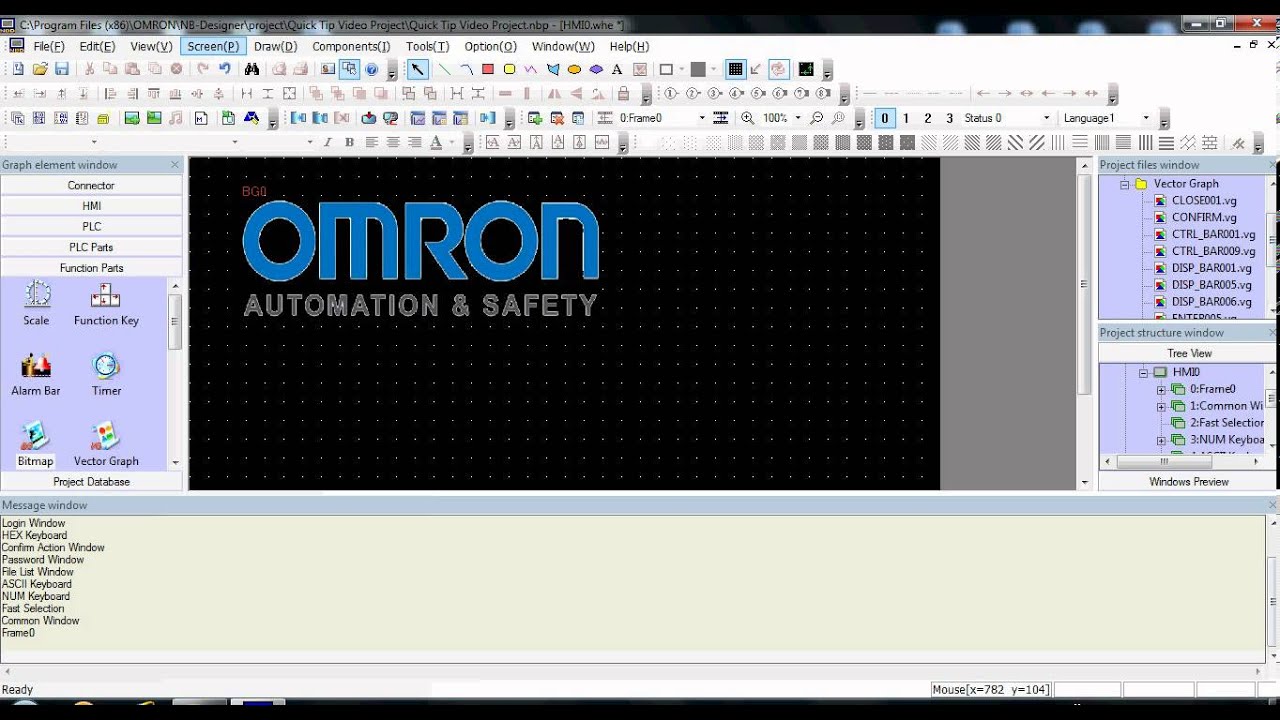Screen dimensions: 1280x720
Task: Open the HMI category
Action: [91, 206]
